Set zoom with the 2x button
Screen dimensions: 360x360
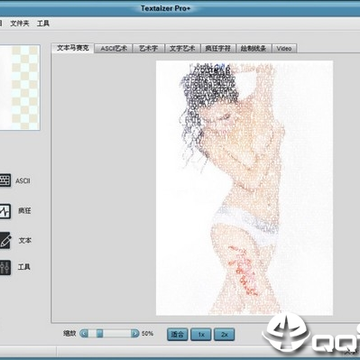224,334
